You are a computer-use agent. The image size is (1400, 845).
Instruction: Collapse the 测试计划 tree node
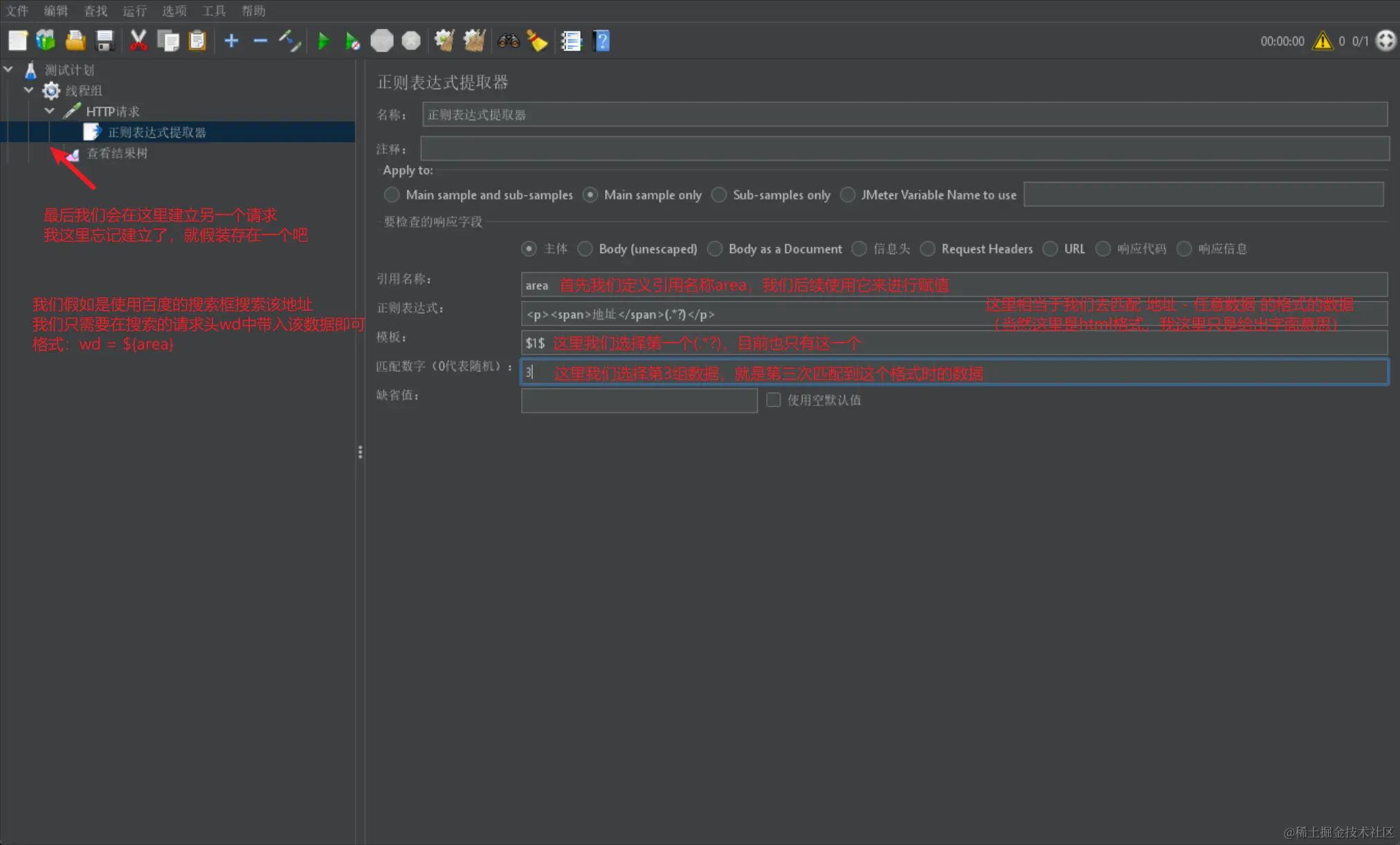pyautogui.click(x=8, y=70)
